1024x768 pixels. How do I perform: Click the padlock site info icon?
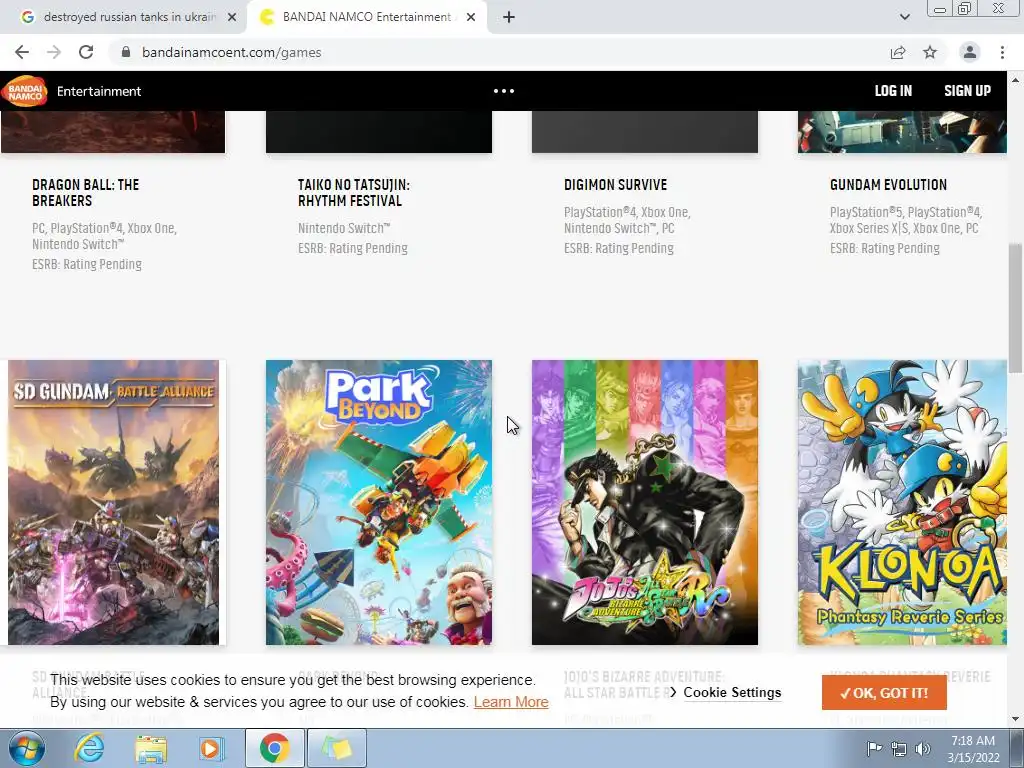[x=126, y=52]
